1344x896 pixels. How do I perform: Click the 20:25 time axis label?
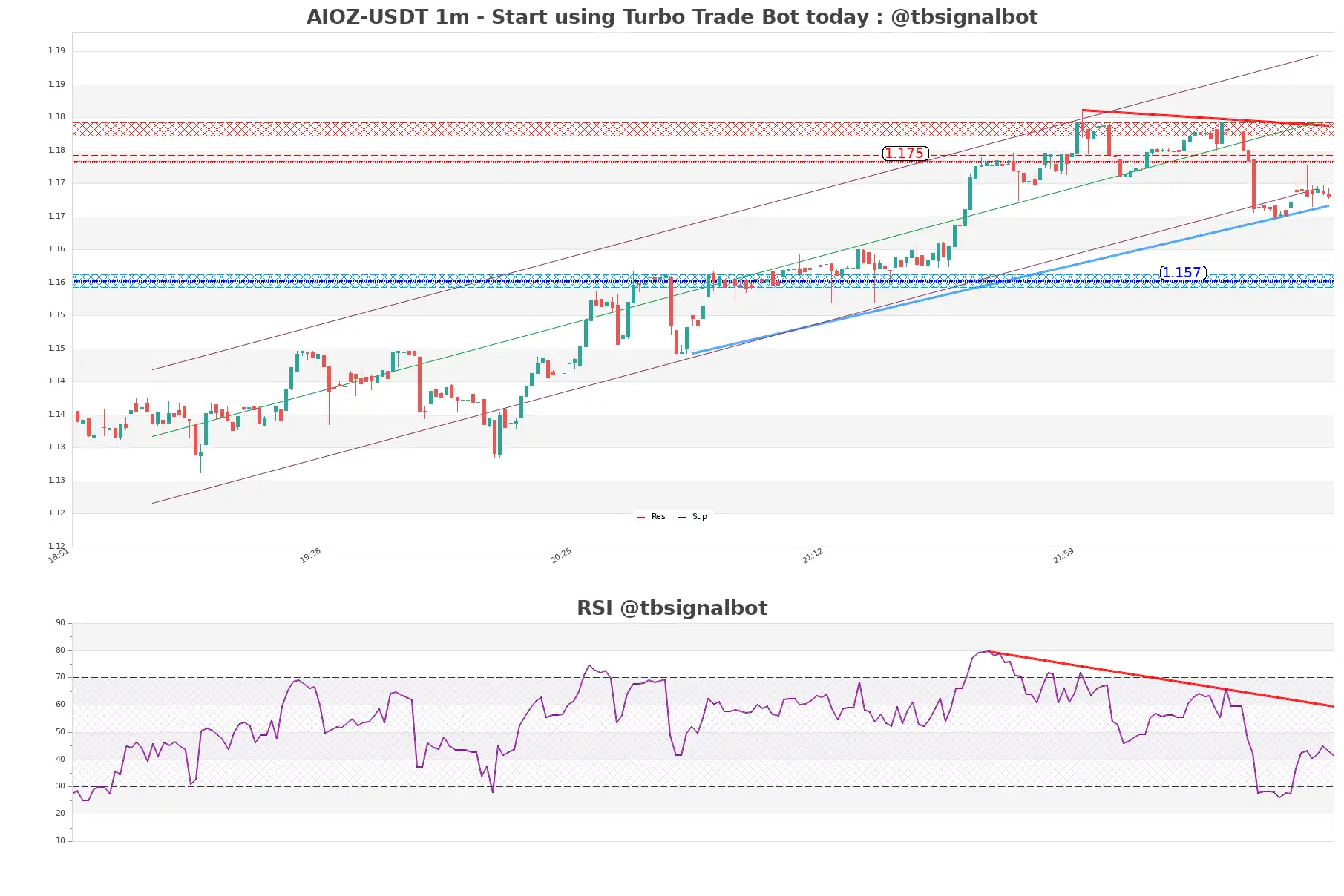click(x=561, y=556)
